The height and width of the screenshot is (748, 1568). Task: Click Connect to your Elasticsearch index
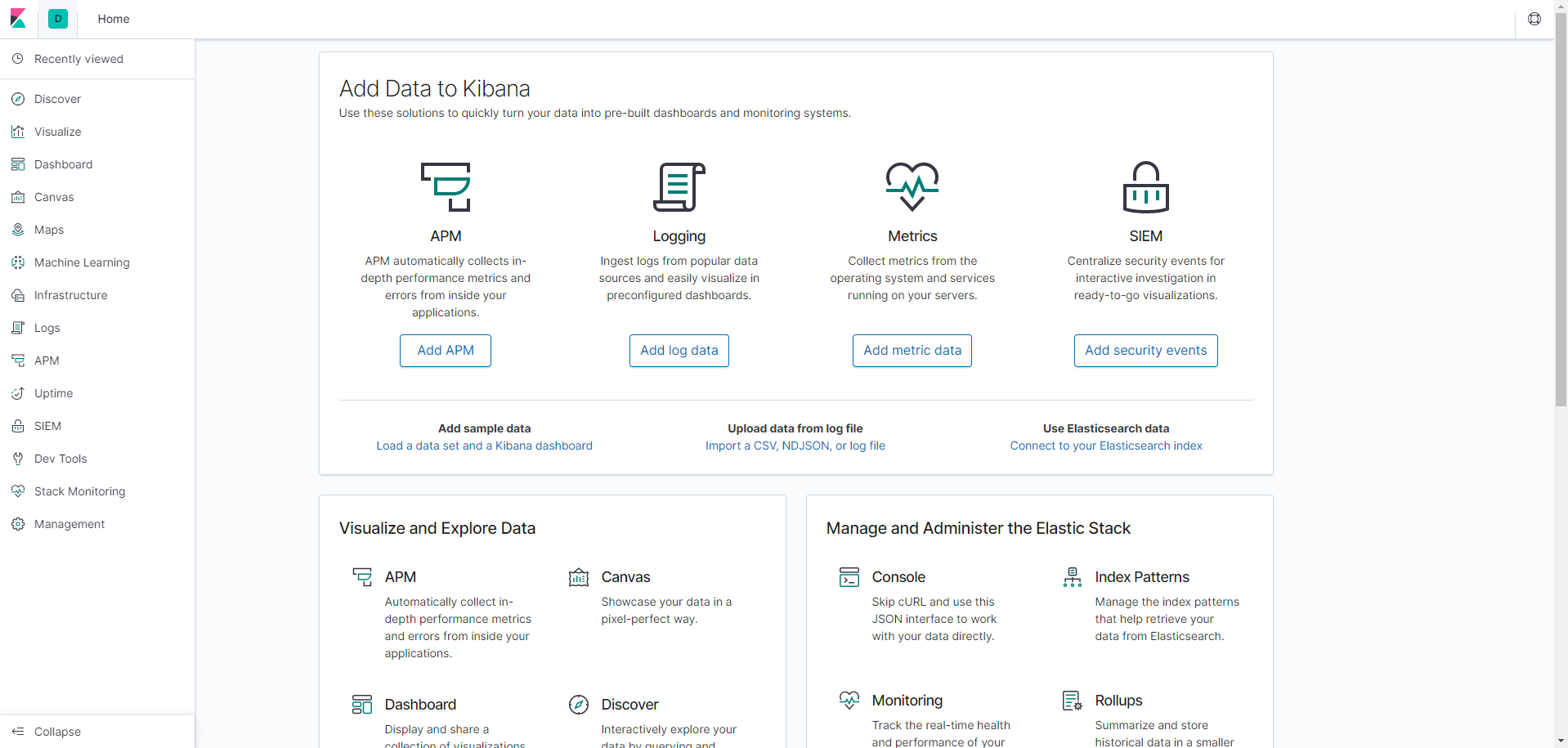tap(1106, 446)
